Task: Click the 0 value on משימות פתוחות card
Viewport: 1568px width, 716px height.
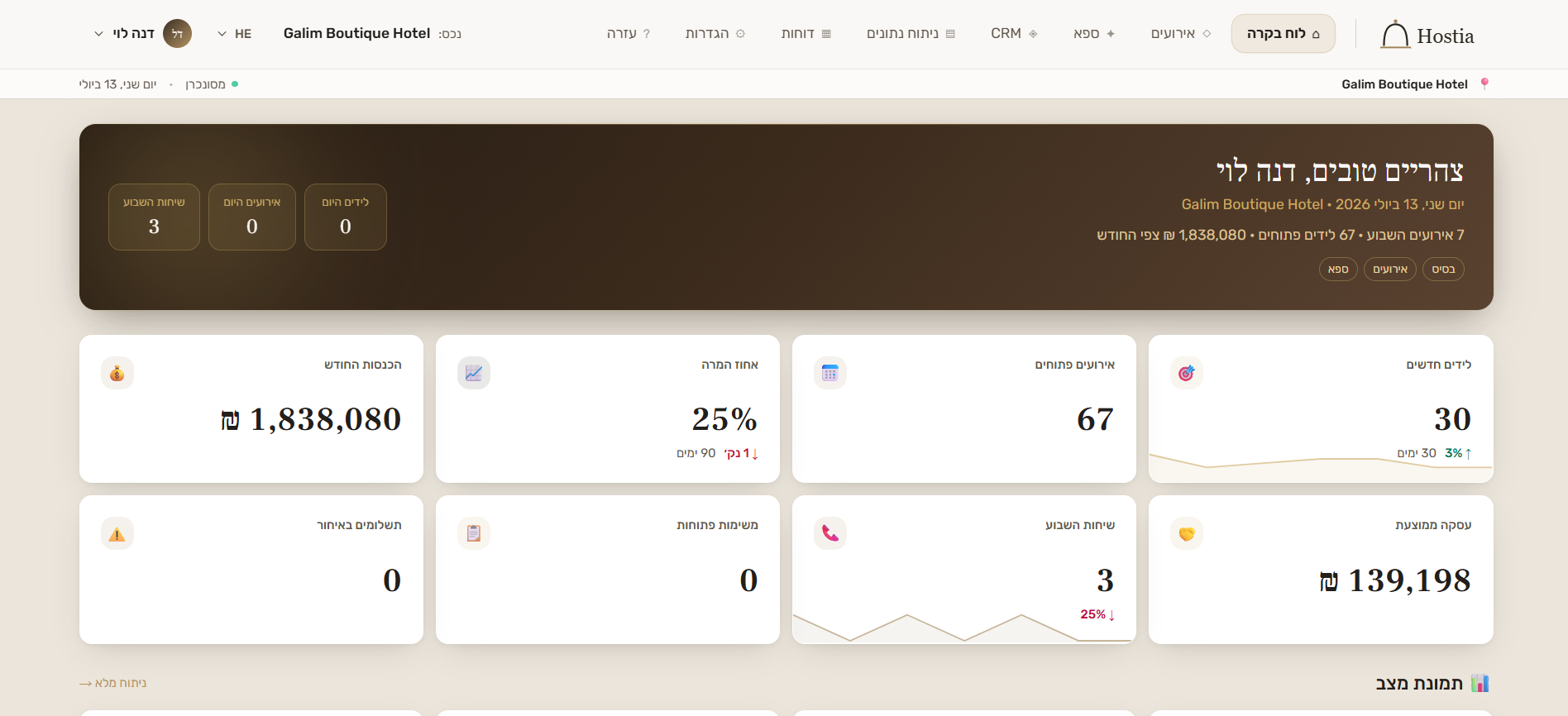Action: [x=748, y=580]
